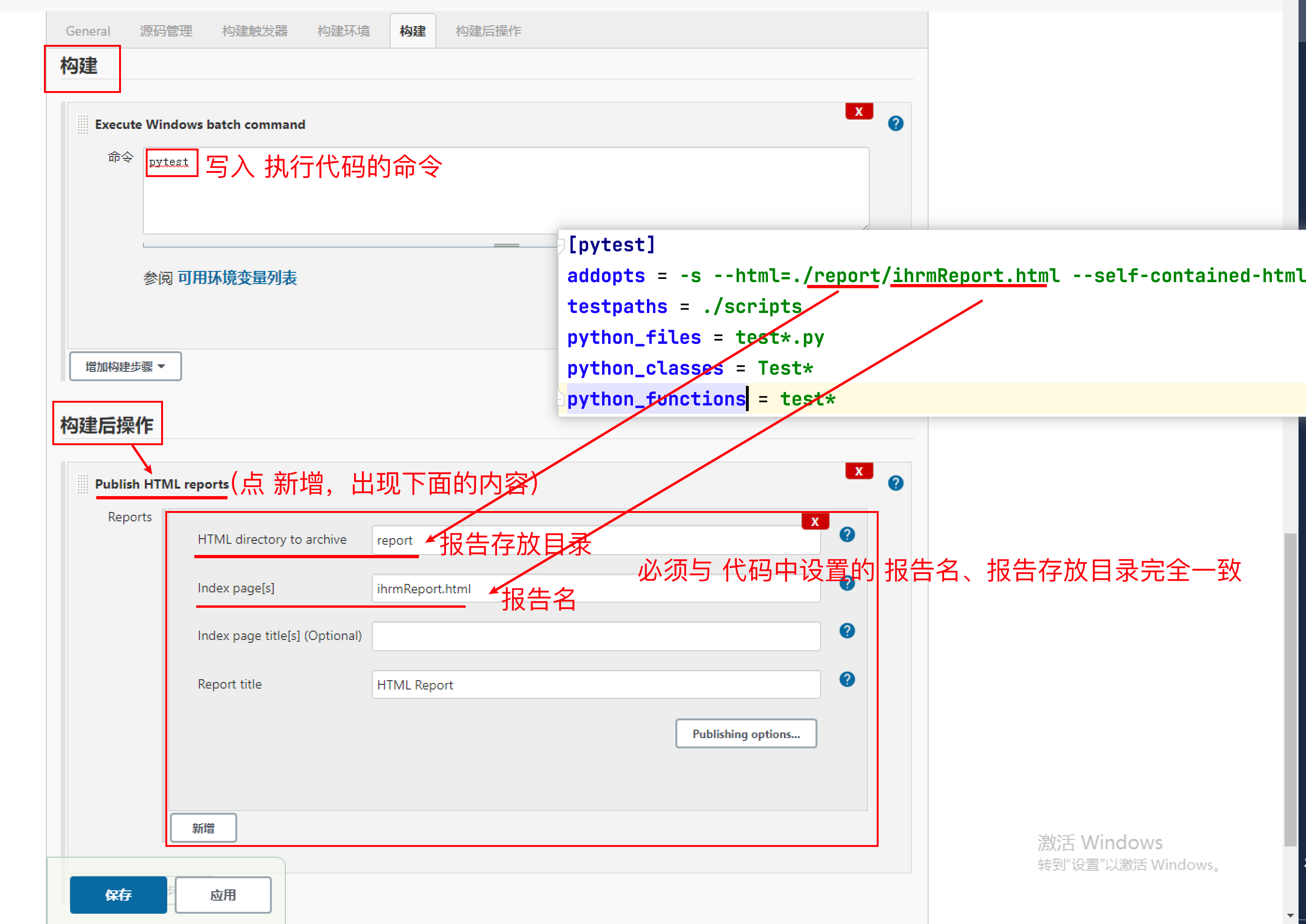Show help for Report title field

pyautogui.click(x=846, y=679)
